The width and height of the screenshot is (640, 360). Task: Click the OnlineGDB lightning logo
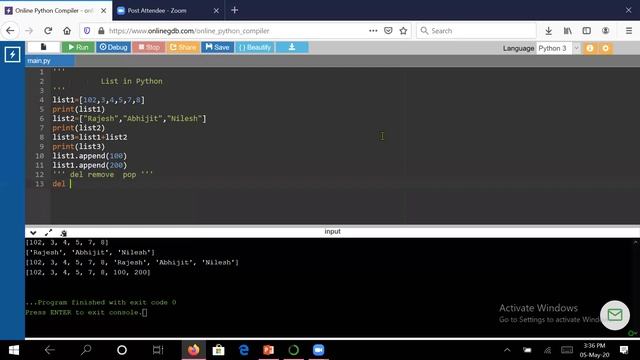coord(12,54)
